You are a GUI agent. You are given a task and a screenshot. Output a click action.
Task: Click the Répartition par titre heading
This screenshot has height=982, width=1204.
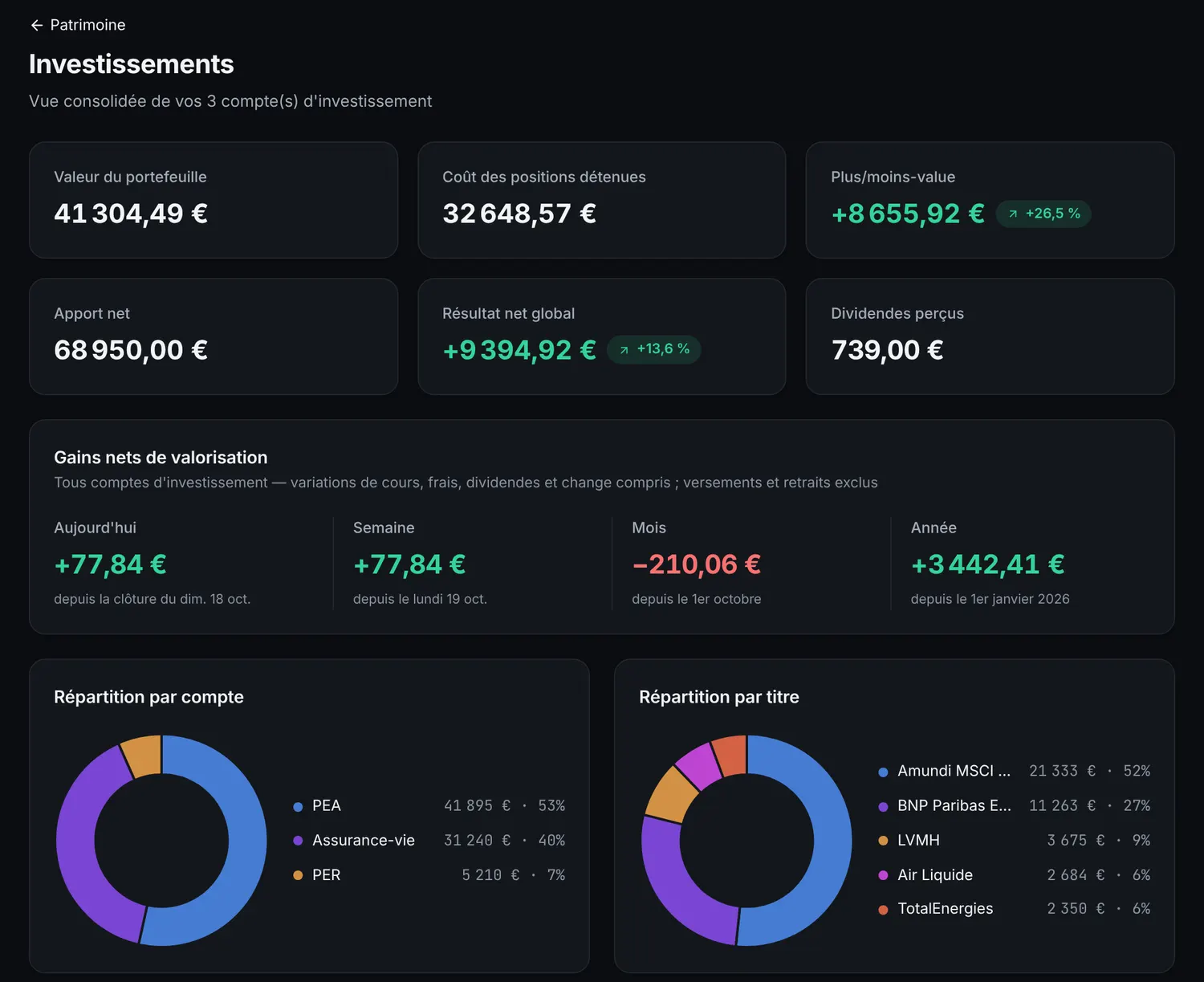click(719, 697)
